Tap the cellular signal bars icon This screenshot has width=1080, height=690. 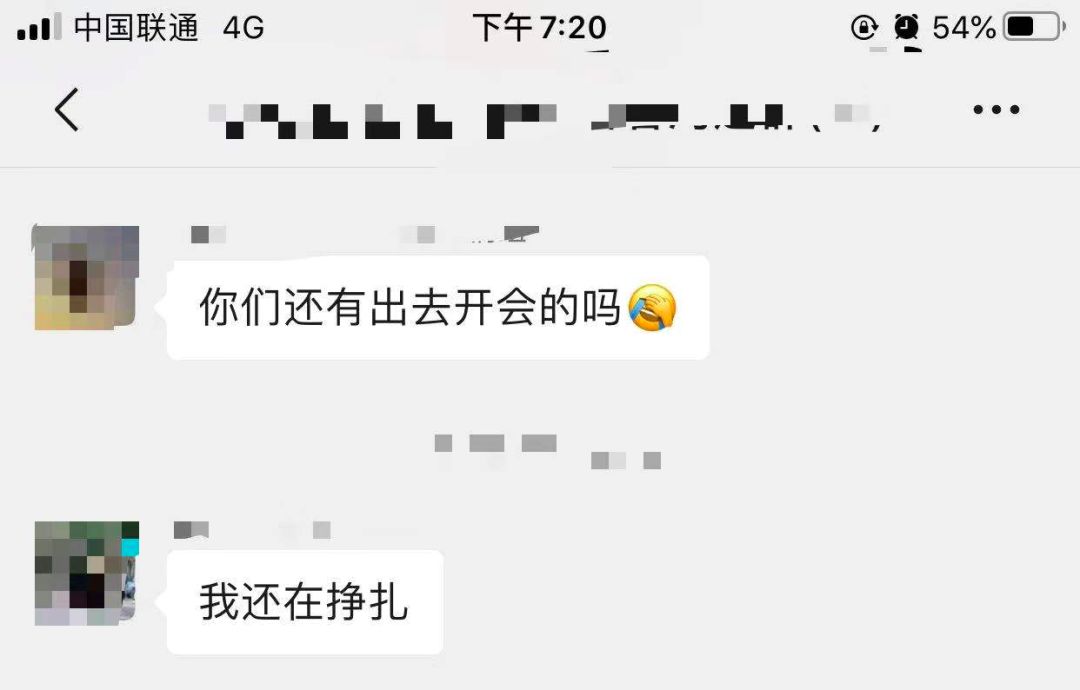point(39,27)
